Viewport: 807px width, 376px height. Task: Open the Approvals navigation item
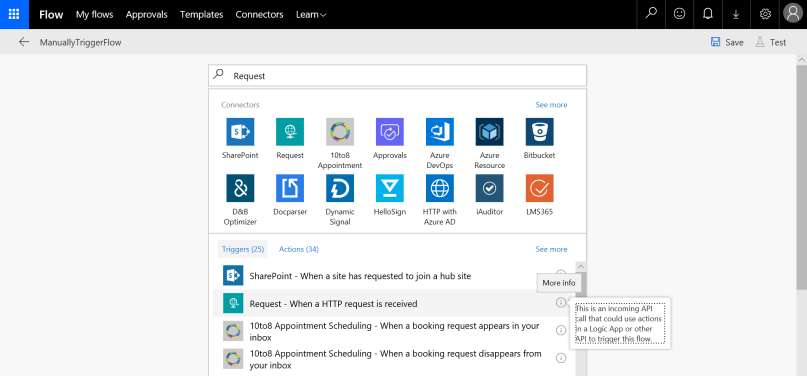[147, 14]
